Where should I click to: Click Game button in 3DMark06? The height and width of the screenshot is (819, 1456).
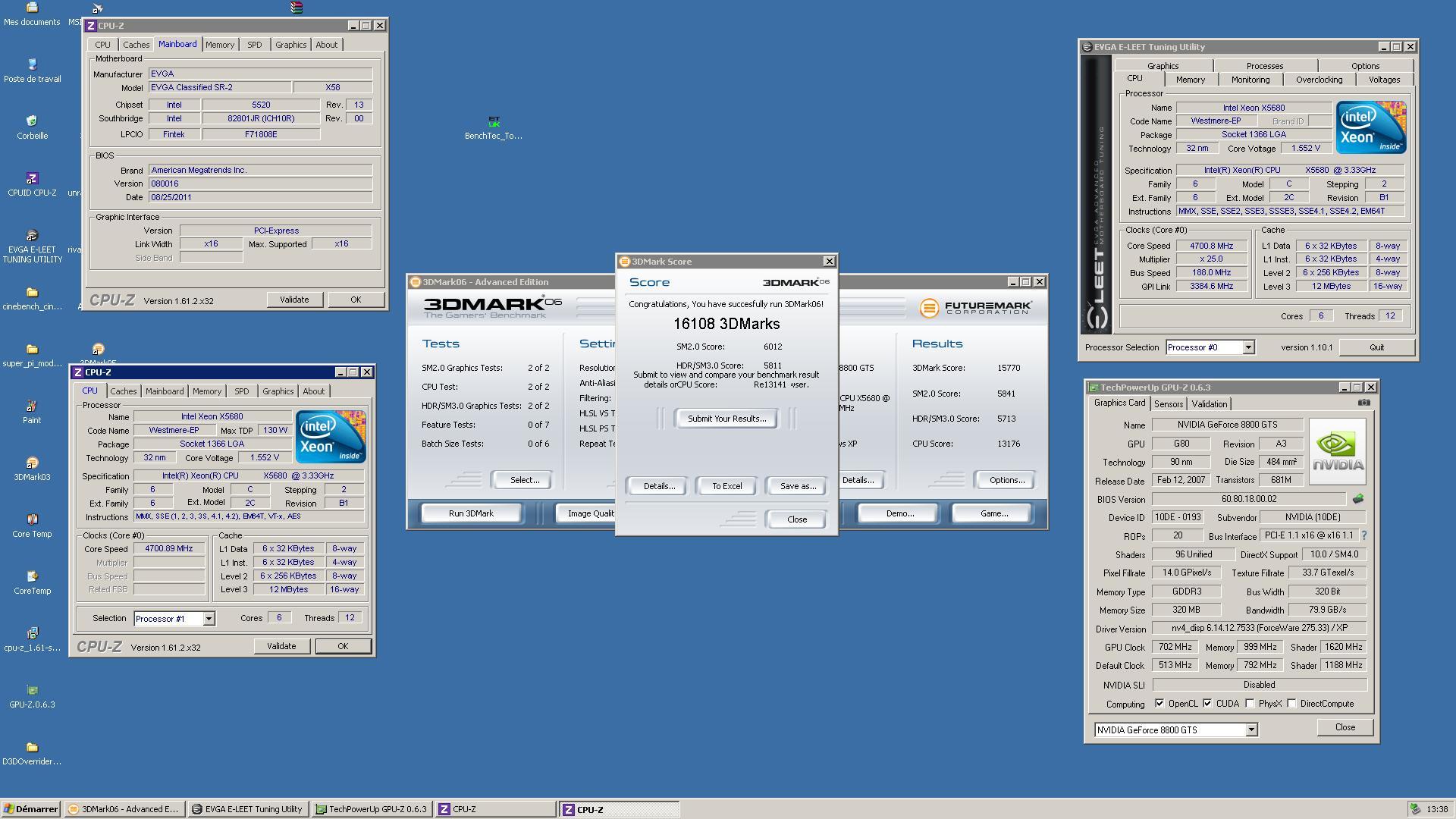993,513
